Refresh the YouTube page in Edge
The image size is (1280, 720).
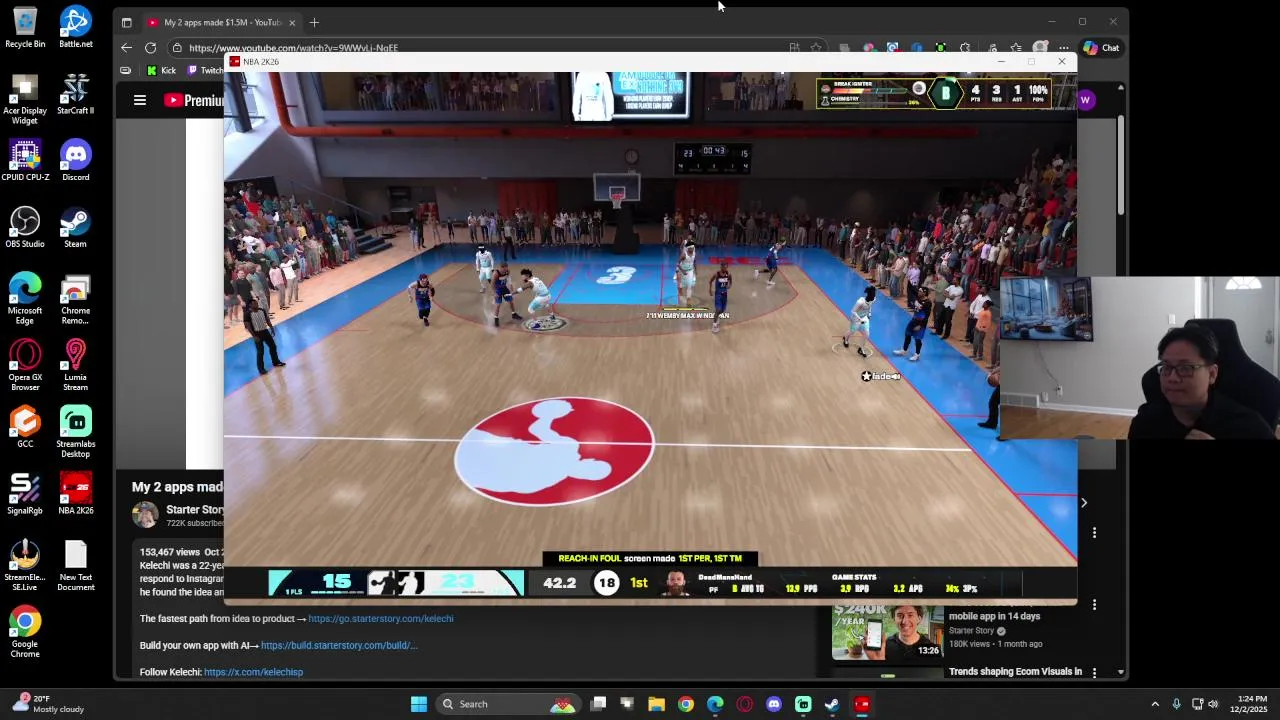pos(150,47)
